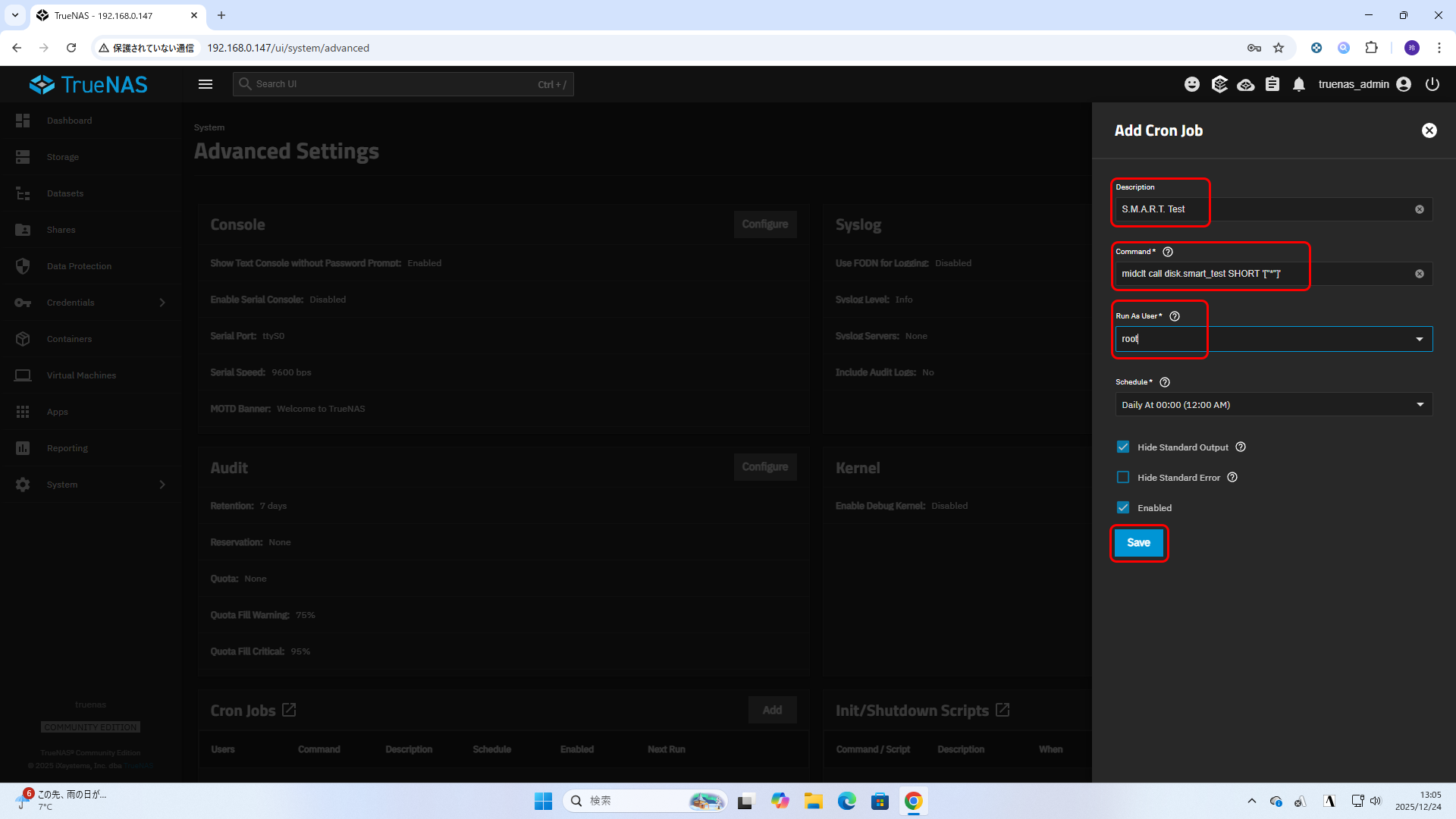The height and width of the screenshot is (819, 1456).
Task: Check Hide Standard Error checkbox
Action: [1123, 478]
